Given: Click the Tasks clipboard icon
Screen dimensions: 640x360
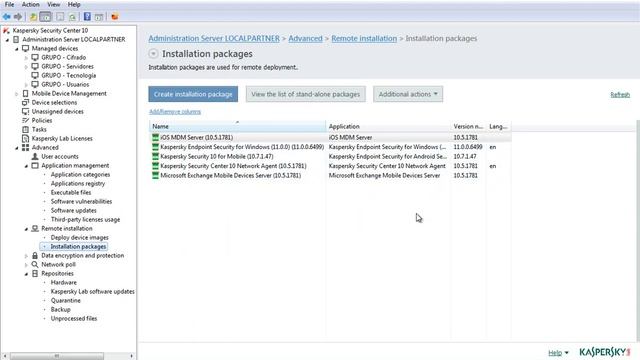Looking at the screenshot, I should (x=25, y=129).
